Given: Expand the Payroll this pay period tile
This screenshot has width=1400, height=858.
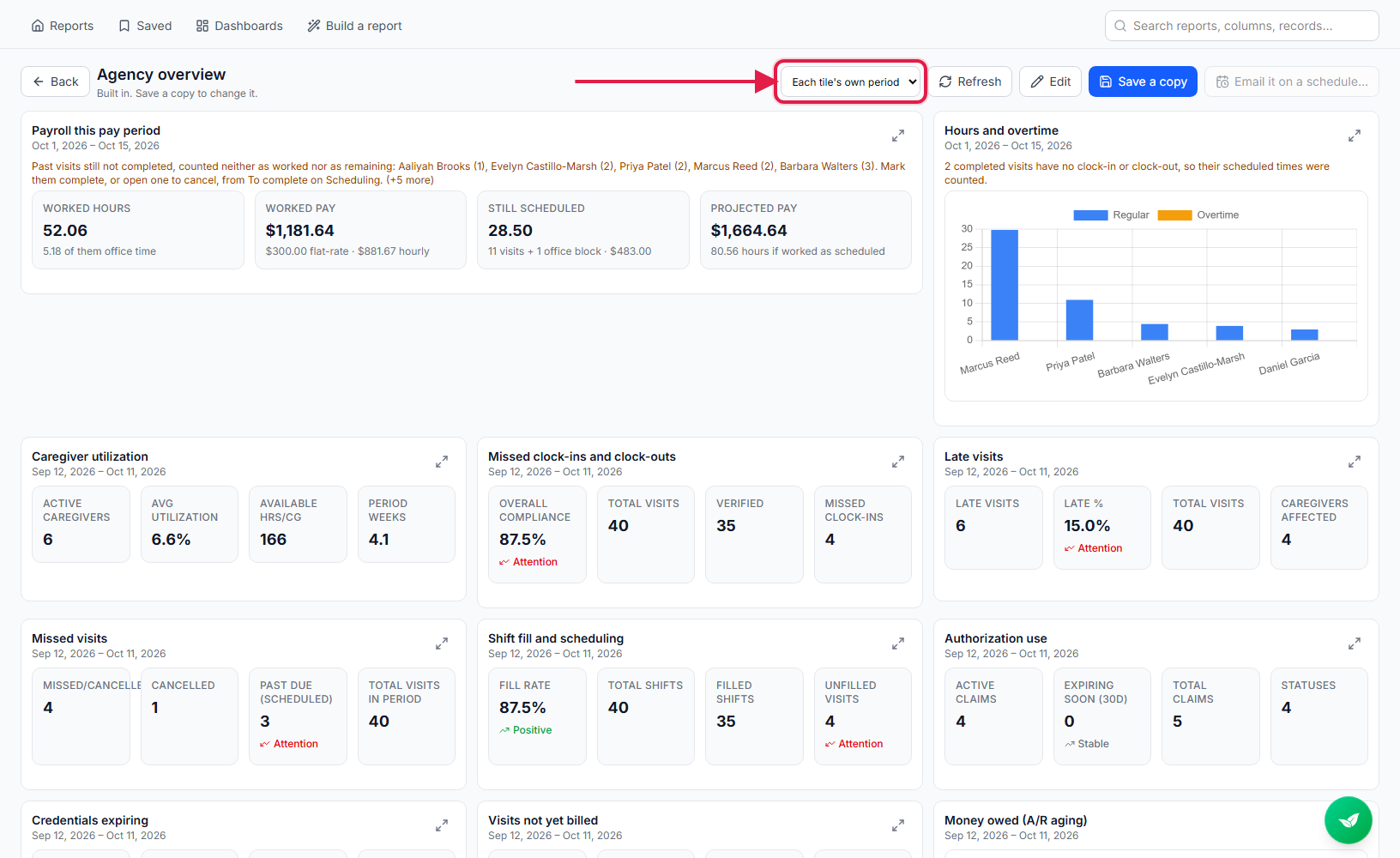Looking at the screenshot, I should click(898, 136).
